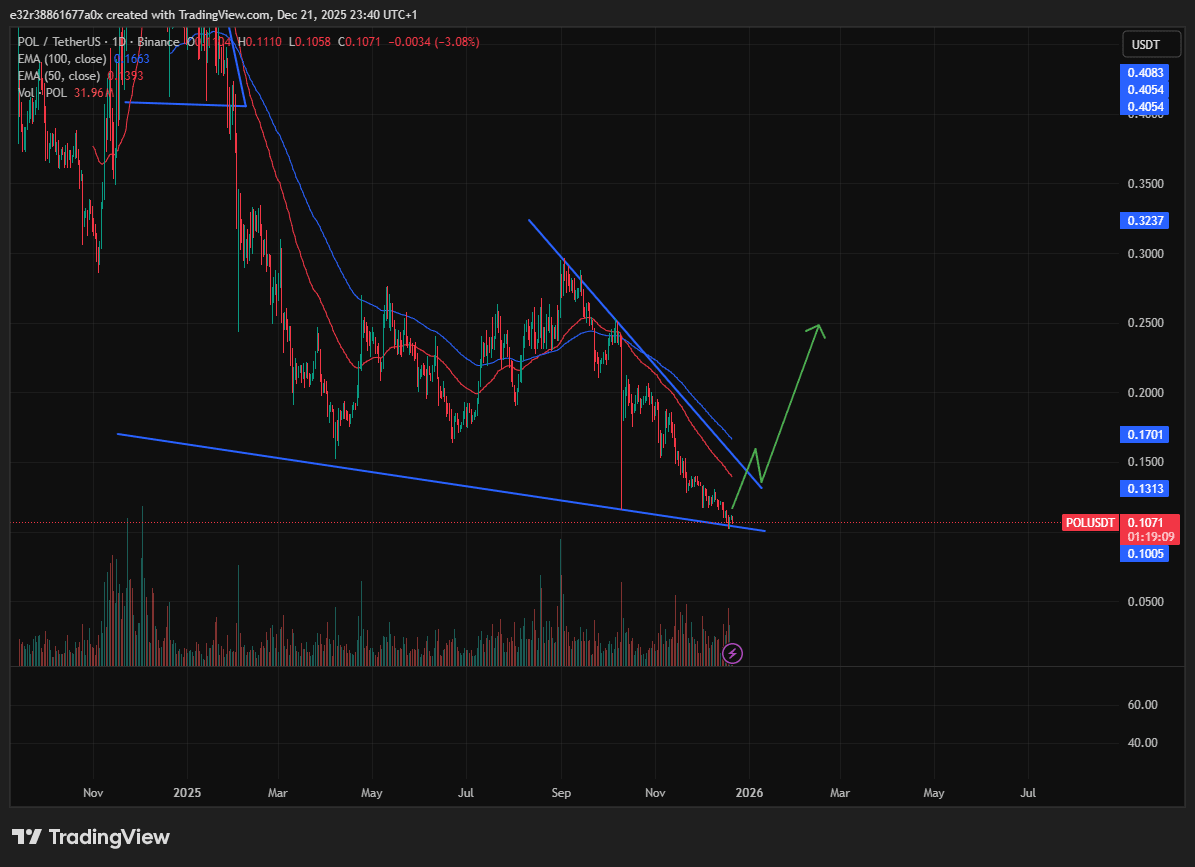Select the descending blue resistance trendline from September
The height and width of the screenshot is (867, 1195).
click(644, 353)
